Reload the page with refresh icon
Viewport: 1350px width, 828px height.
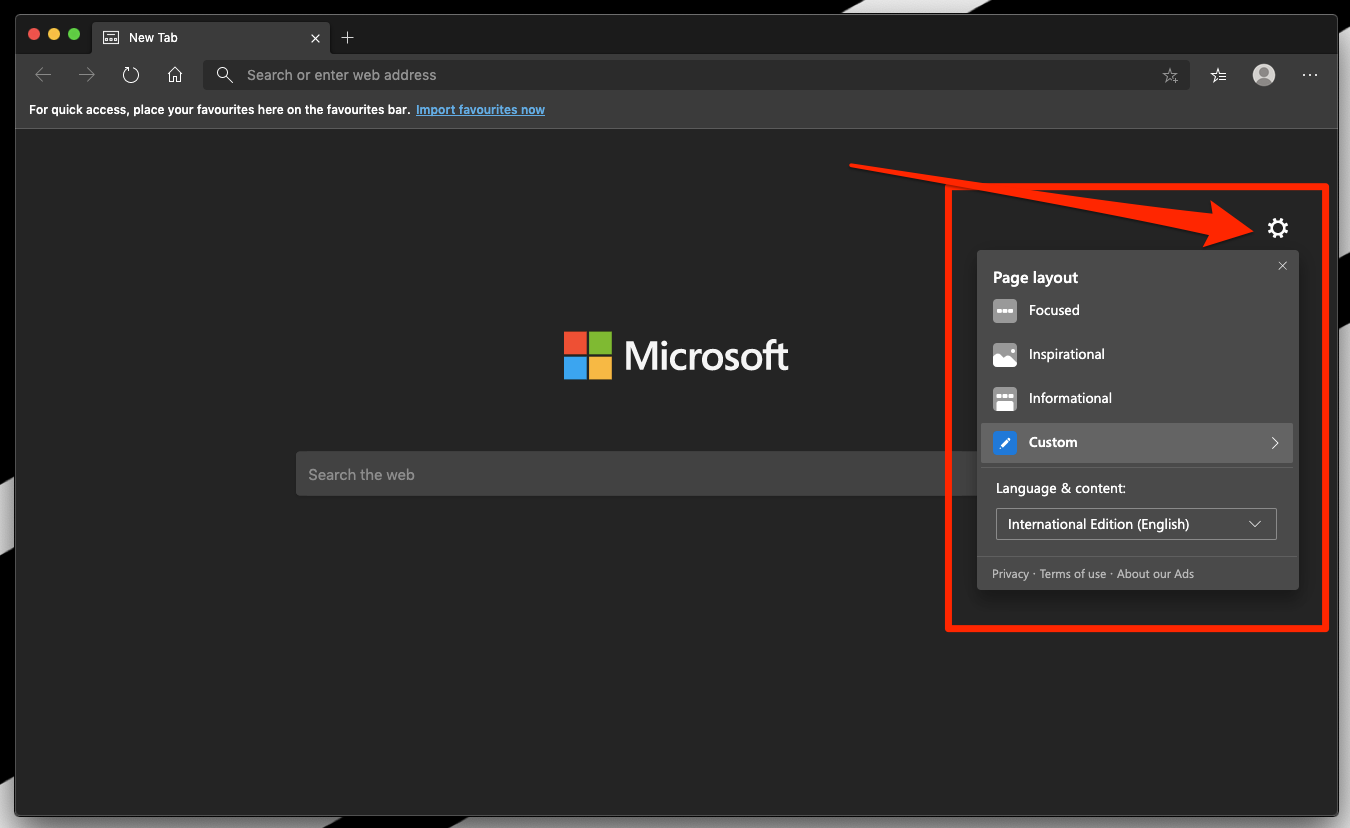coord(131,75)
